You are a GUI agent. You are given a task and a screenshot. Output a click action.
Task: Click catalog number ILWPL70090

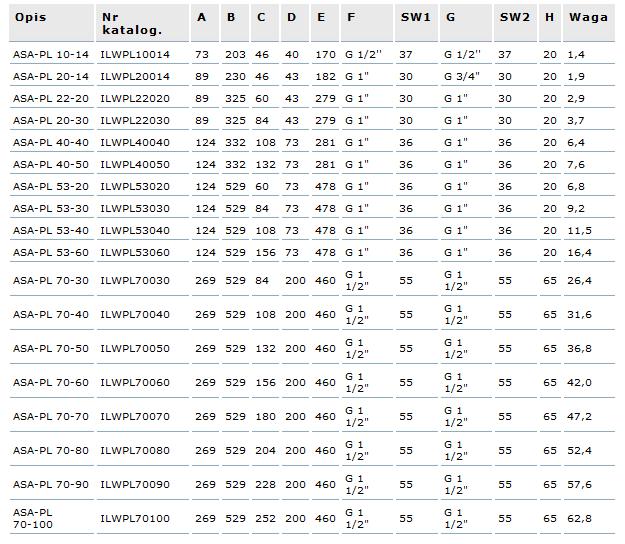click(x=135, y=484)
